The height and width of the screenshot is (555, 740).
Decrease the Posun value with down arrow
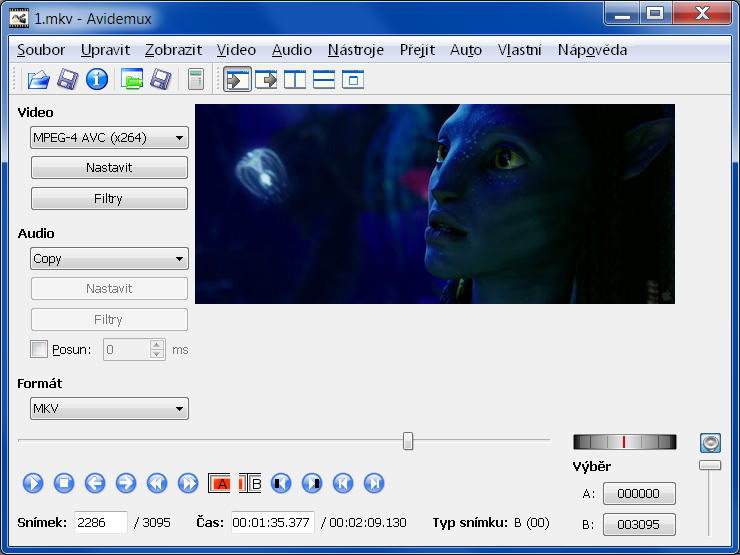click(157, 354)
